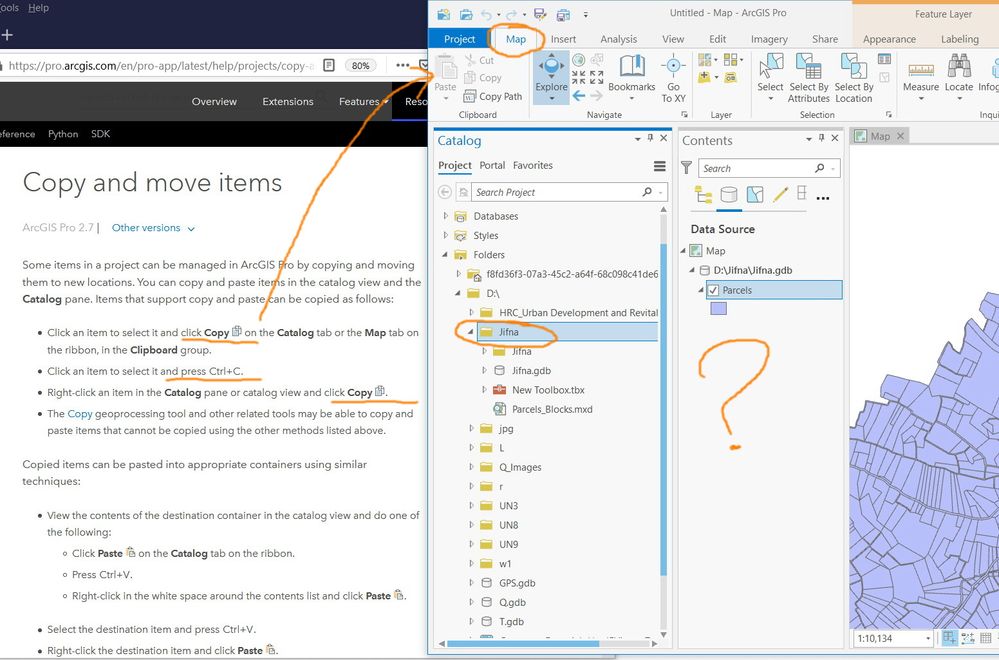999x660 pixels.
Task: Toggle snapping icon in map status bar
Action: click(949, 638)
